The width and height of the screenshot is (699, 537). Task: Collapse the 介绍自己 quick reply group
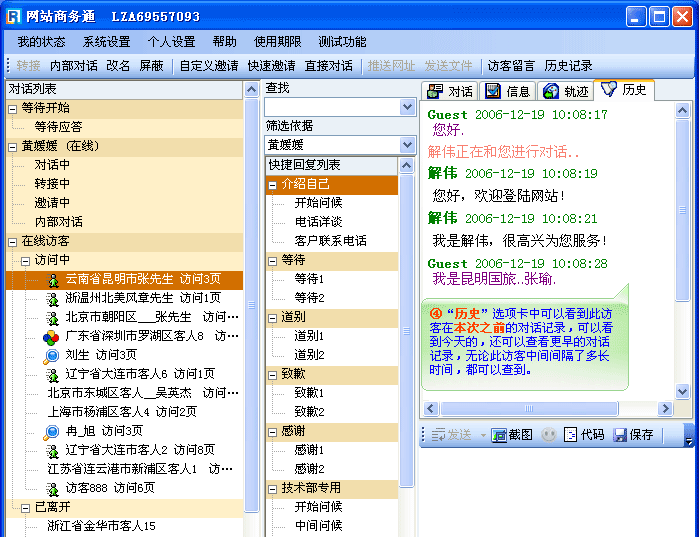[273, 185]
